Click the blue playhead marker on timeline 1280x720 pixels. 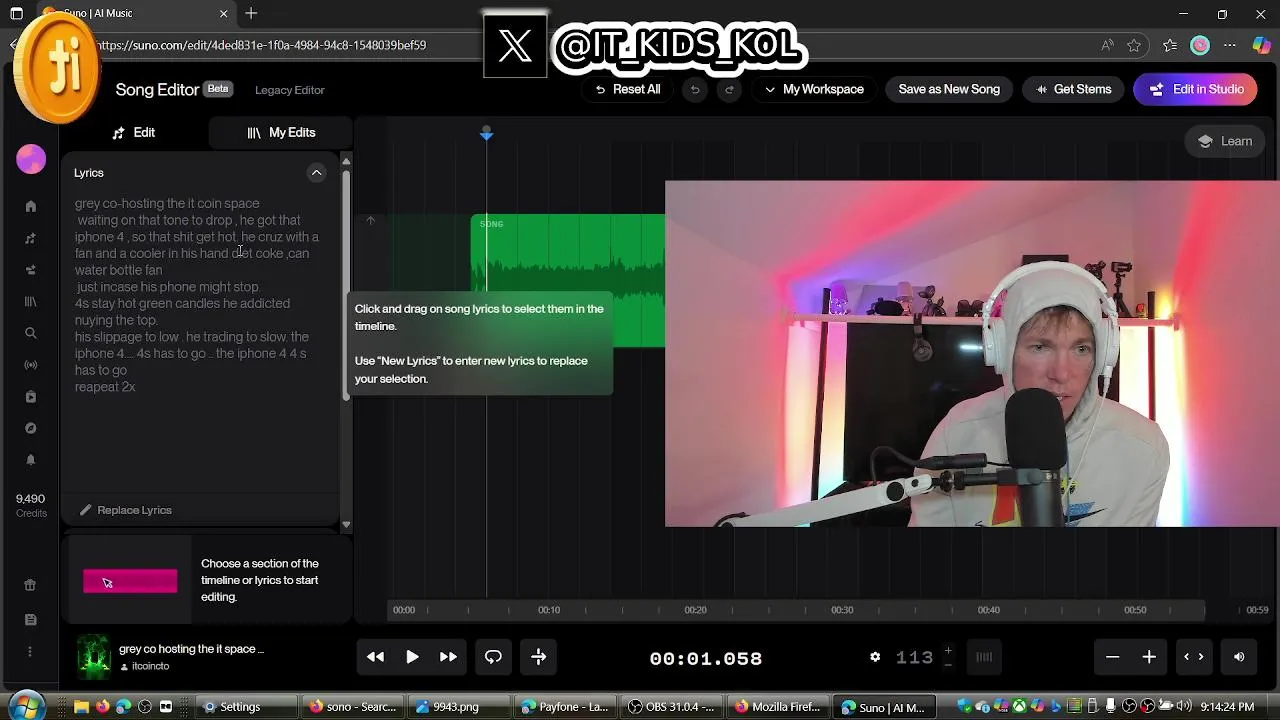(486, 133)
